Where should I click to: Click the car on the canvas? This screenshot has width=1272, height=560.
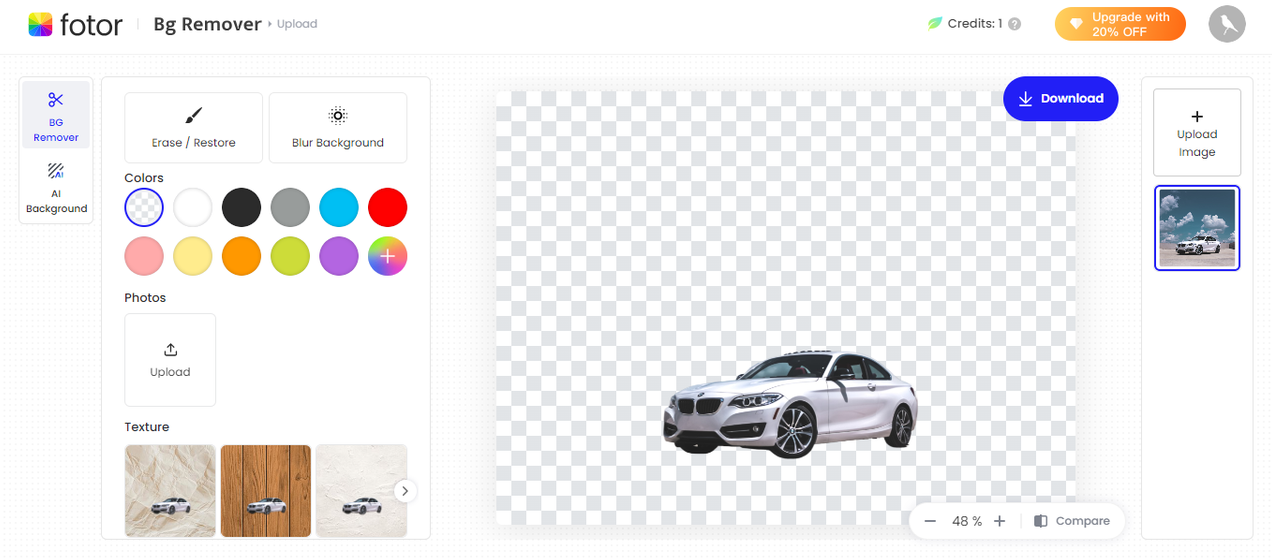coord(790,403)
